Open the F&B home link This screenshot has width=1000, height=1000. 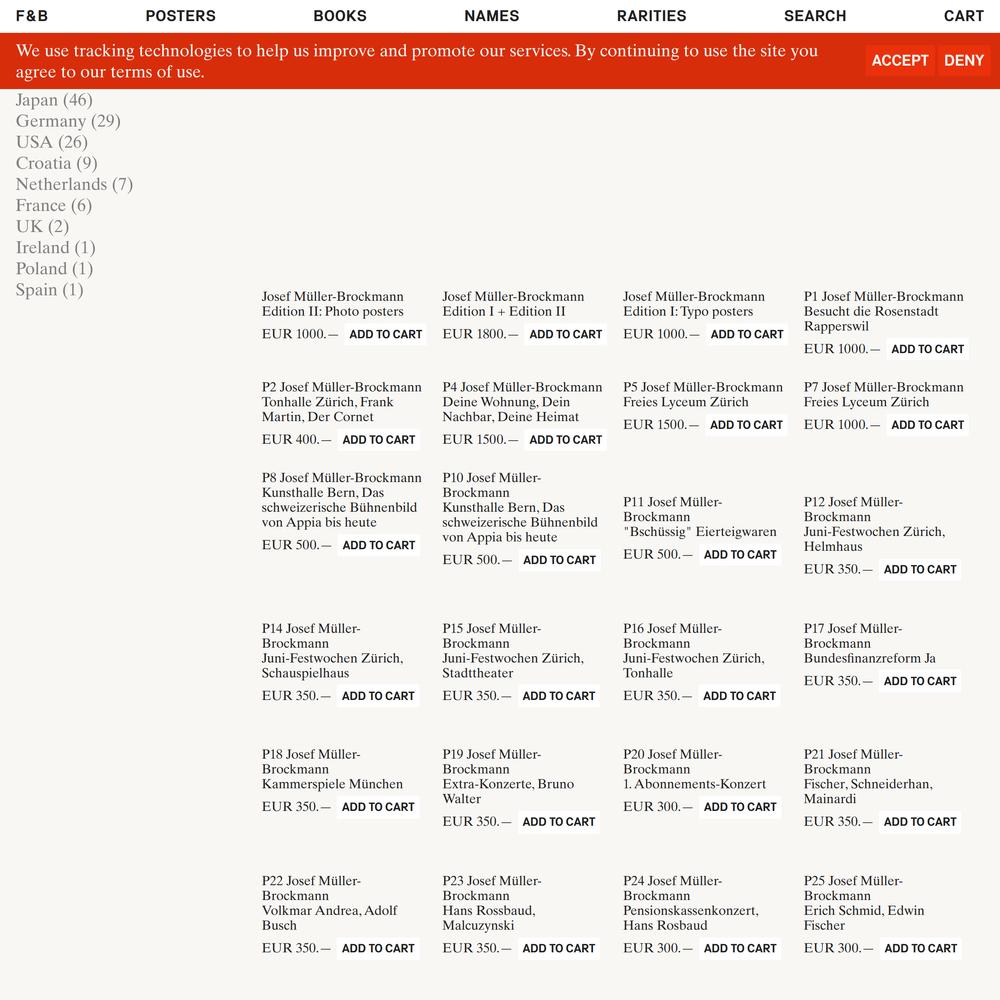coord(32,16)
